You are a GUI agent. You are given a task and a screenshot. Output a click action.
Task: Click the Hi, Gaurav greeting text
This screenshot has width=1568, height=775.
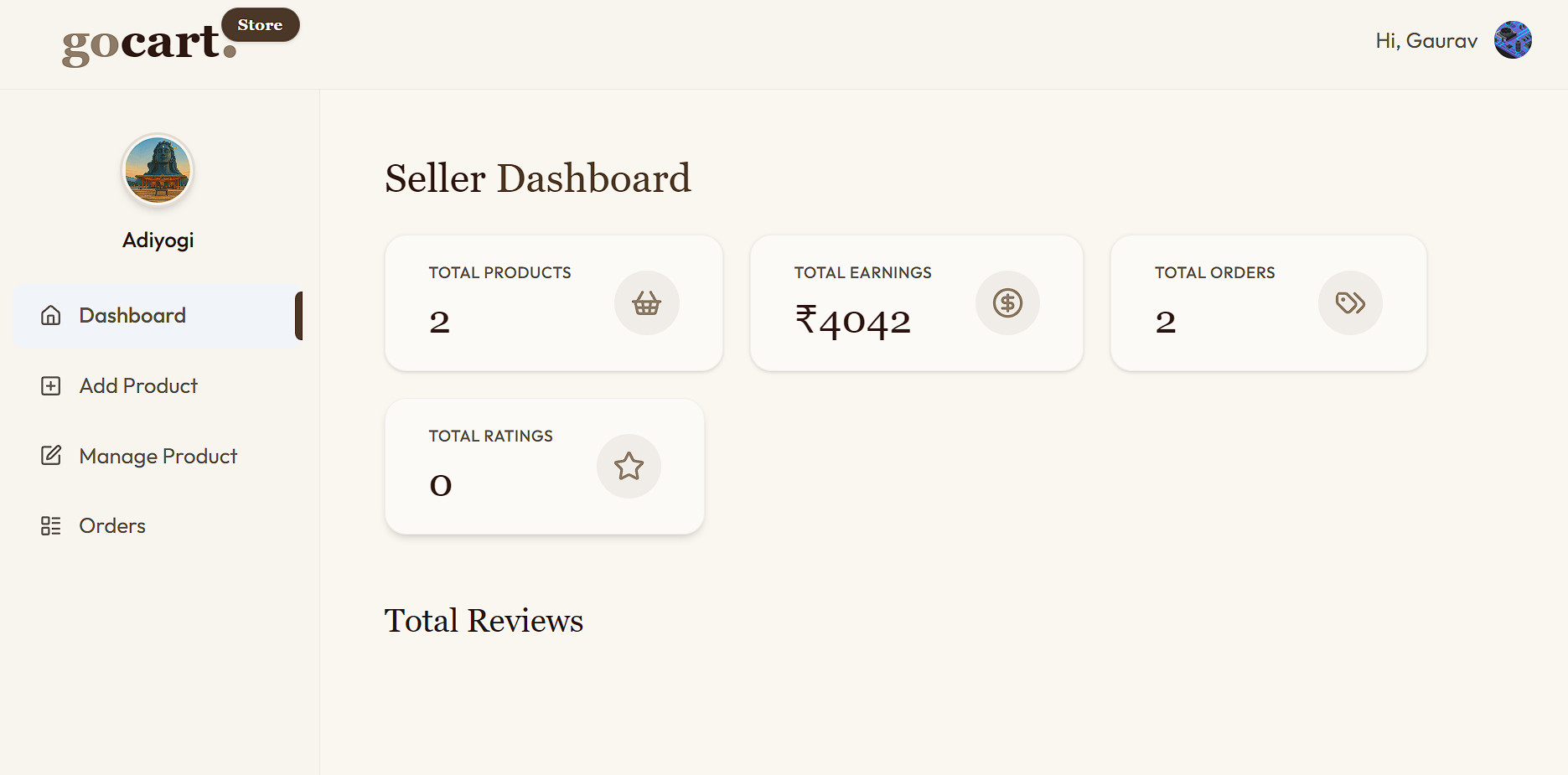pos(1426,41)
